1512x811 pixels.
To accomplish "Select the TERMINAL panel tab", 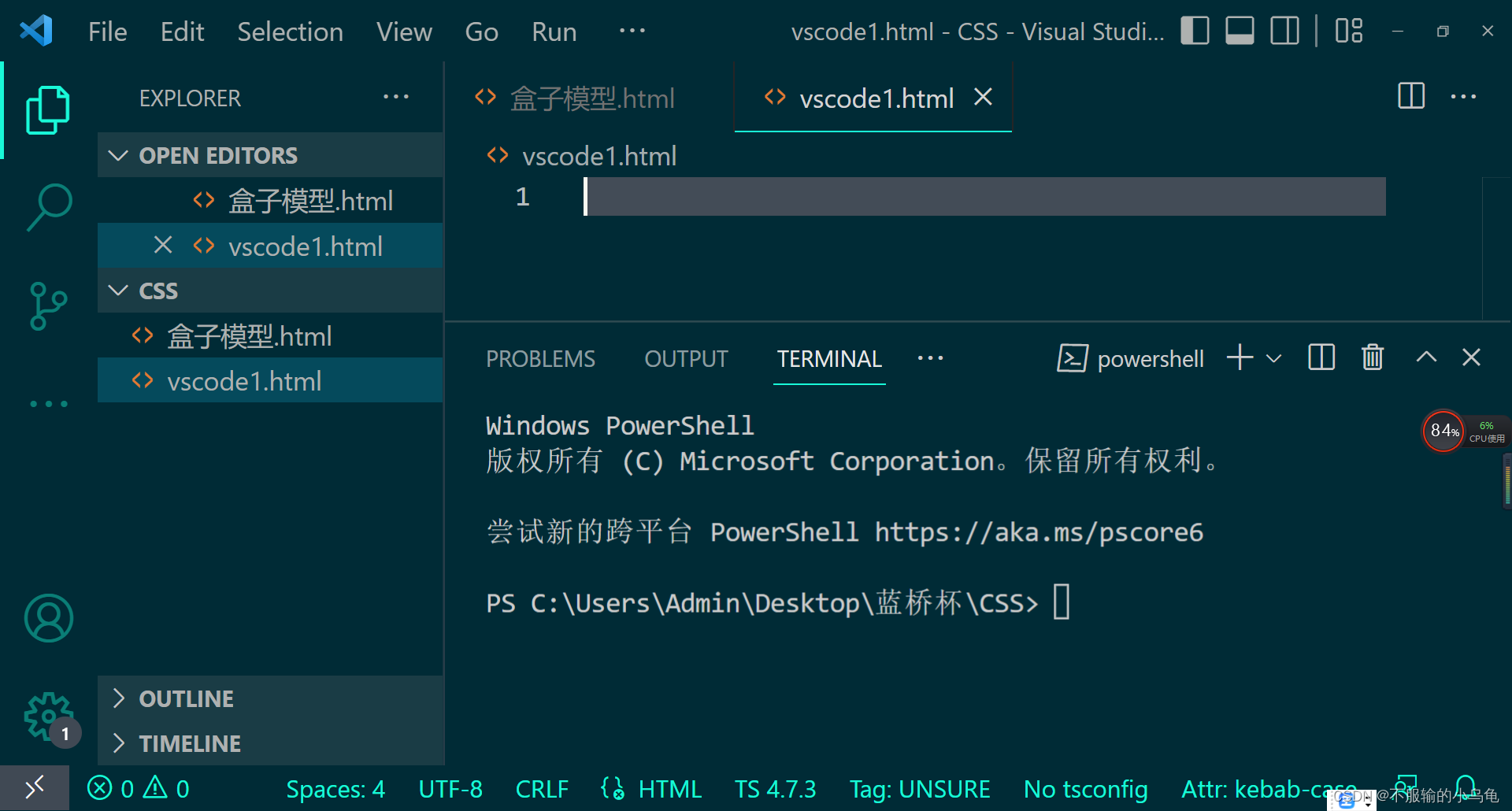I will point(829,359).
